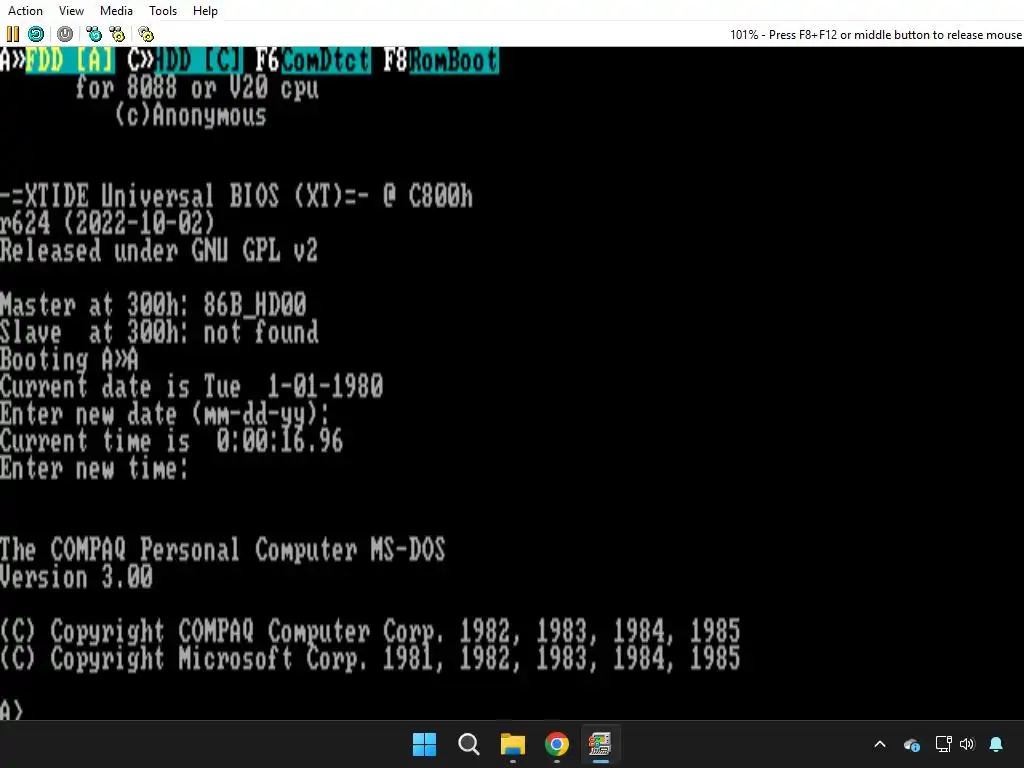1024x768 pixels.
Task: Show hidden system tray icons
Action: [x=880, y=744]
